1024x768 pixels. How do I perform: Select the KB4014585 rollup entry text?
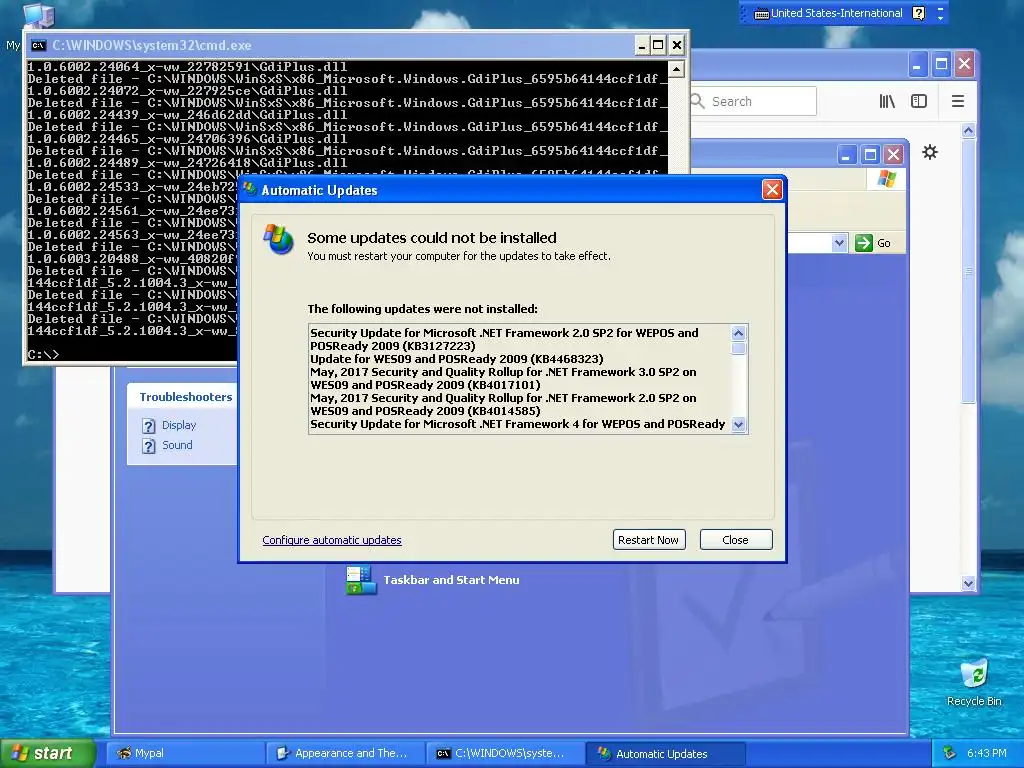click(x=503, y=404)
